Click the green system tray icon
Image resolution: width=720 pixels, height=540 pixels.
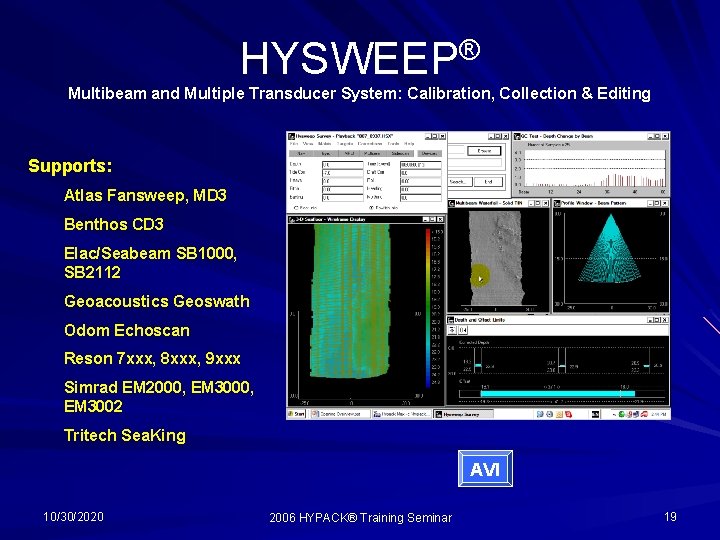click(x=621, y=414)
